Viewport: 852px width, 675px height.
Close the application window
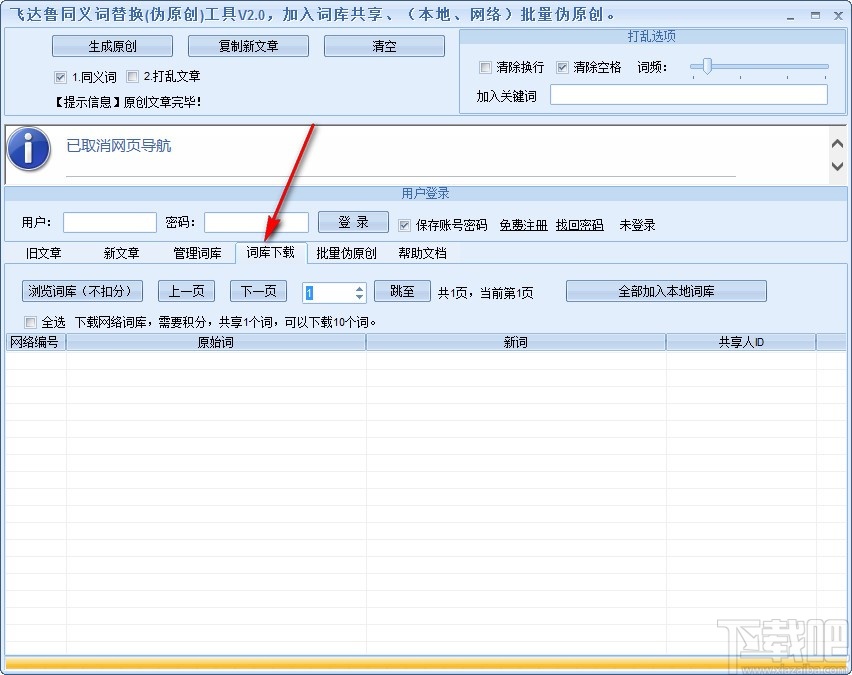(838, 16)
